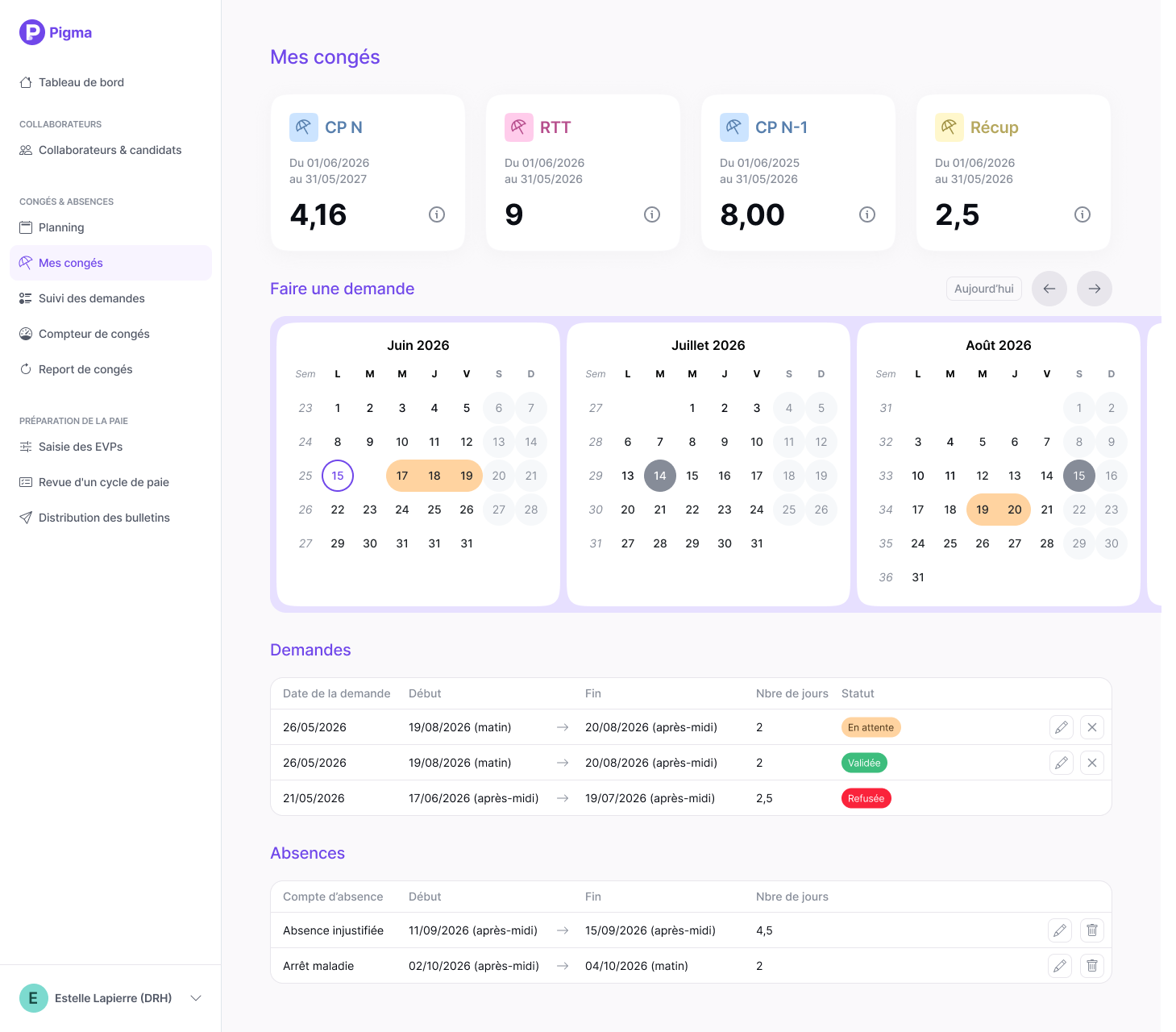
Task: Open Collaborateurs & candidats page
Action: click(110, 150)
